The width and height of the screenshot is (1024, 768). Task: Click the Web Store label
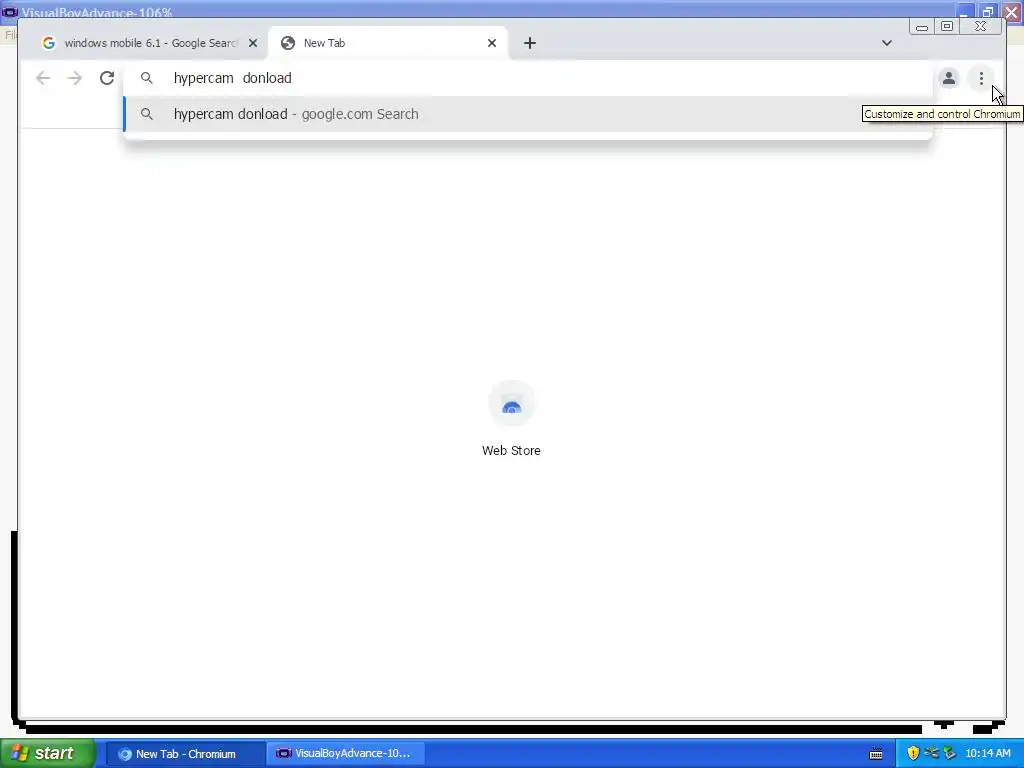(x=511, y=451)
